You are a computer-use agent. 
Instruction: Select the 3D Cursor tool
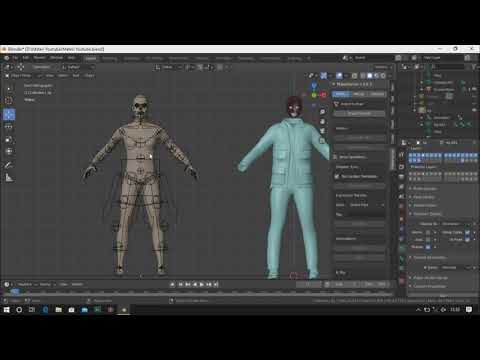[x=9, y=100]
